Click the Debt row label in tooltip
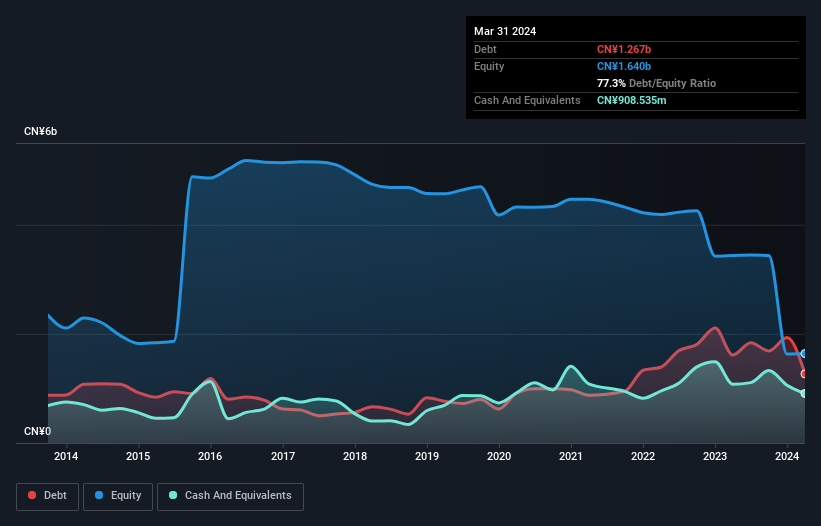Screen dimensions: 821x526 pos(485,49)
